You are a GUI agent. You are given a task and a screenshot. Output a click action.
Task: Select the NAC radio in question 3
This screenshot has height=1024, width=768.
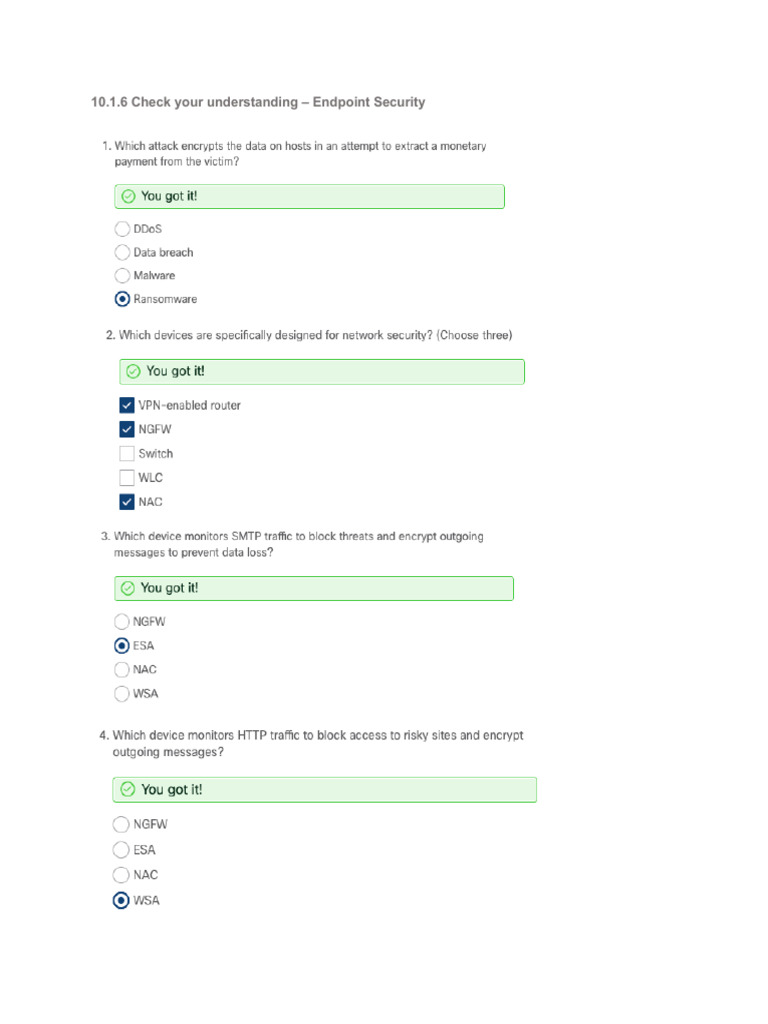[122, 669]
